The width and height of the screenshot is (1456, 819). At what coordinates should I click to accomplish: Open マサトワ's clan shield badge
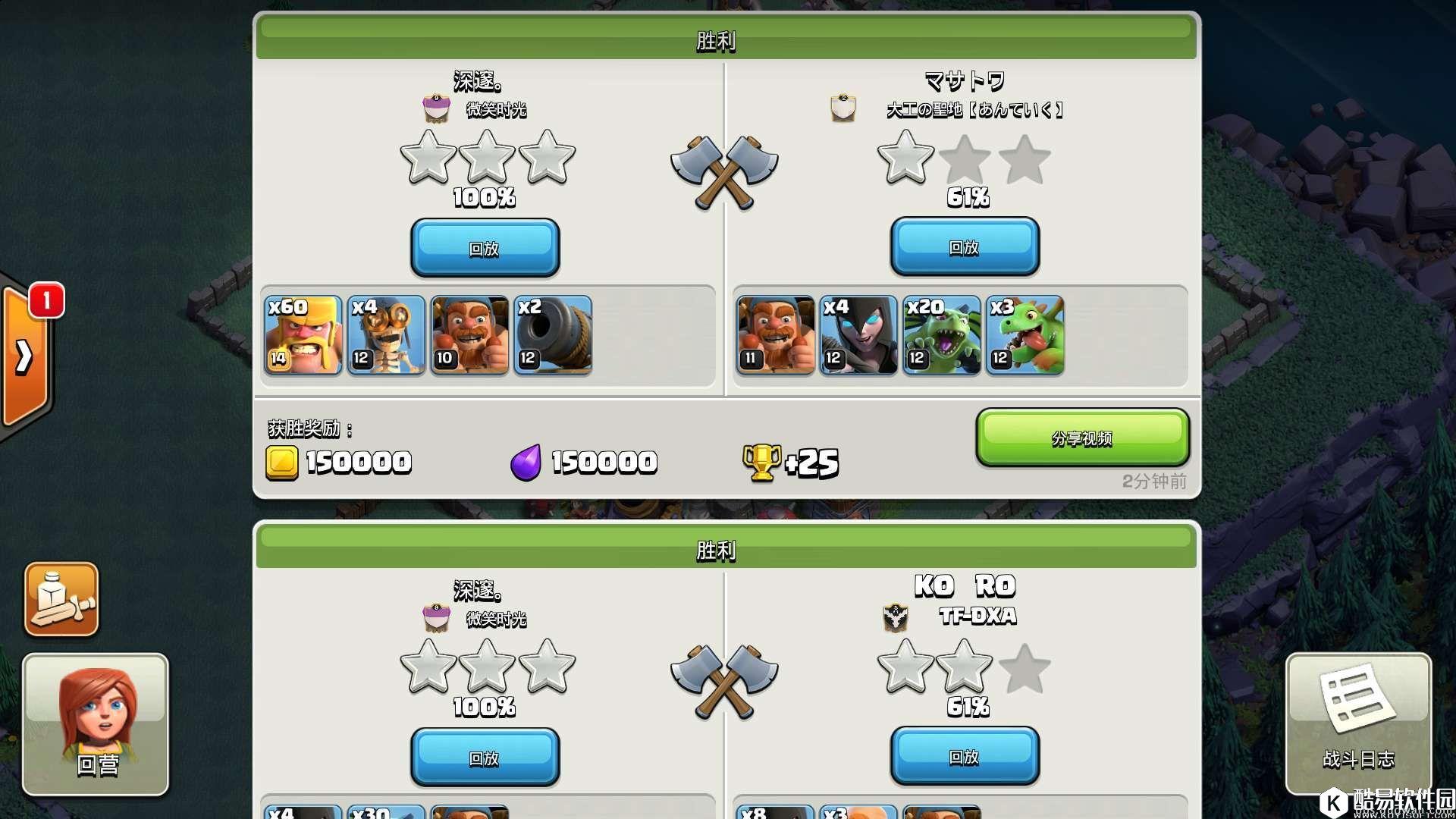[843, 108]
